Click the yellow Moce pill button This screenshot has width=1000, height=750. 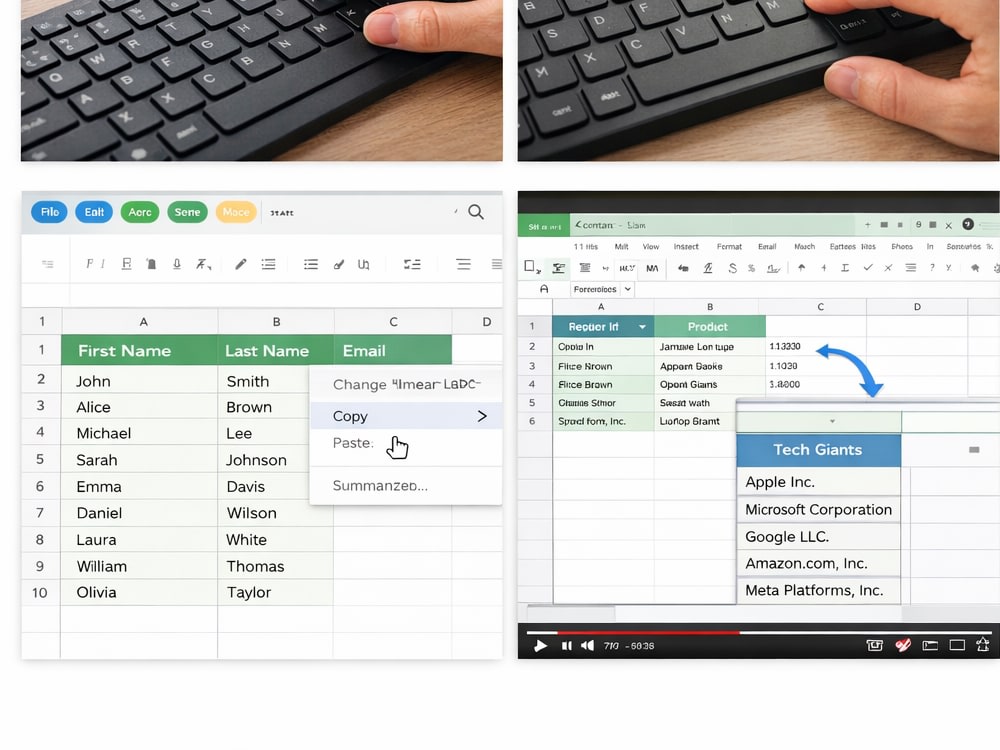(236, 212)
